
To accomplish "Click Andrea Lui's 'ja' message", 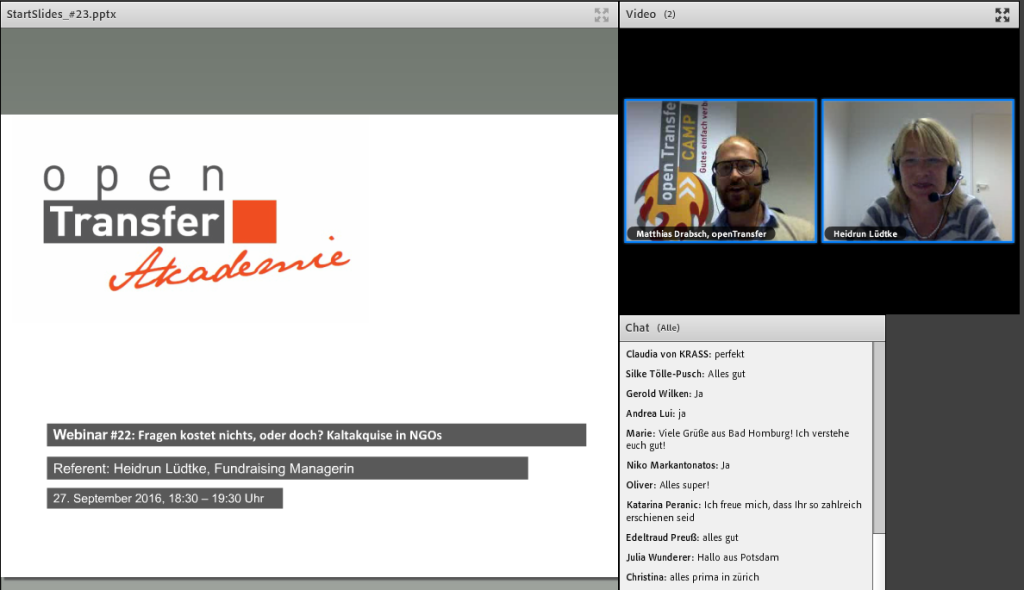I will click(656, 413).
